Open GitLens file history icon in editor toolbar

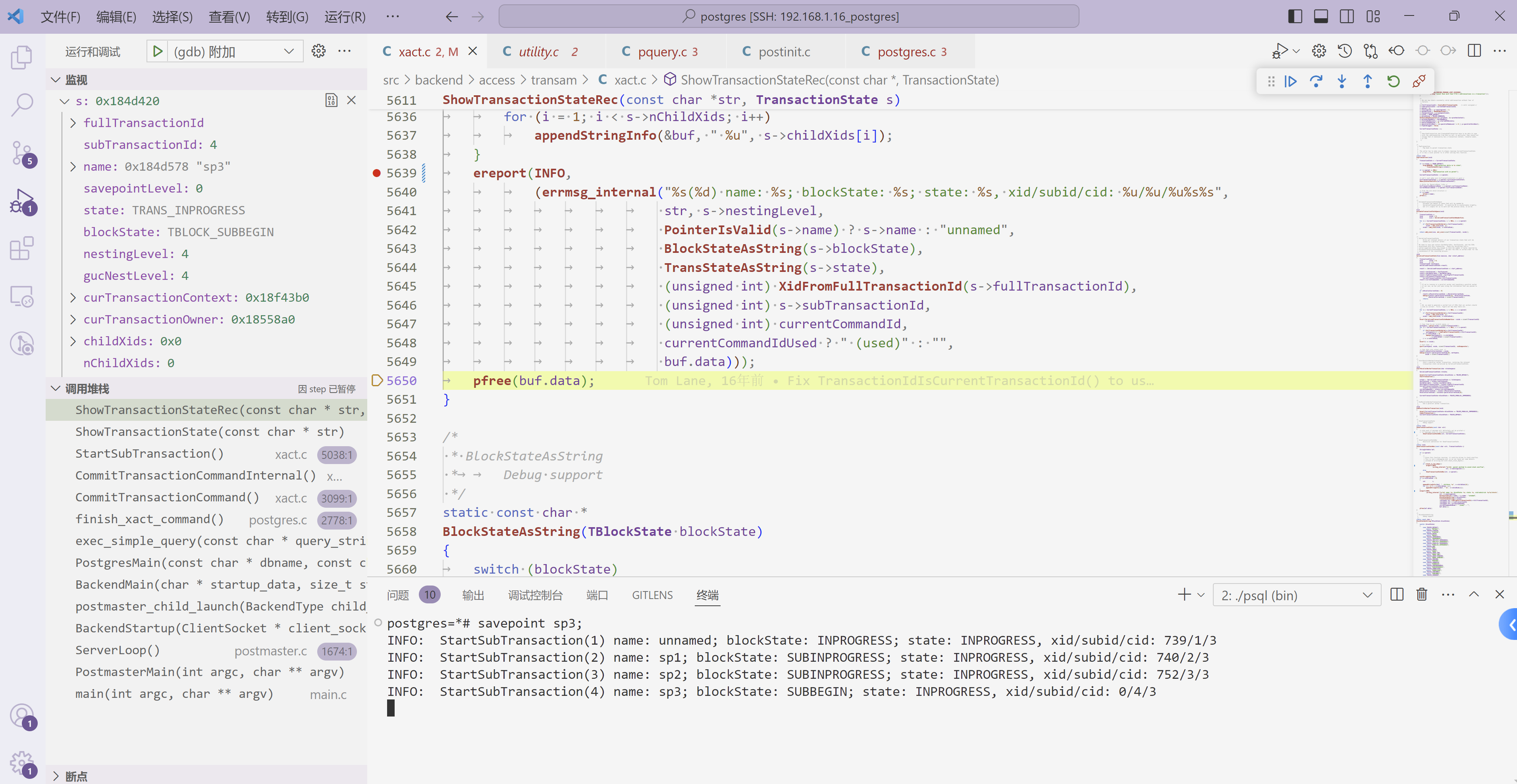[1344, 51]
